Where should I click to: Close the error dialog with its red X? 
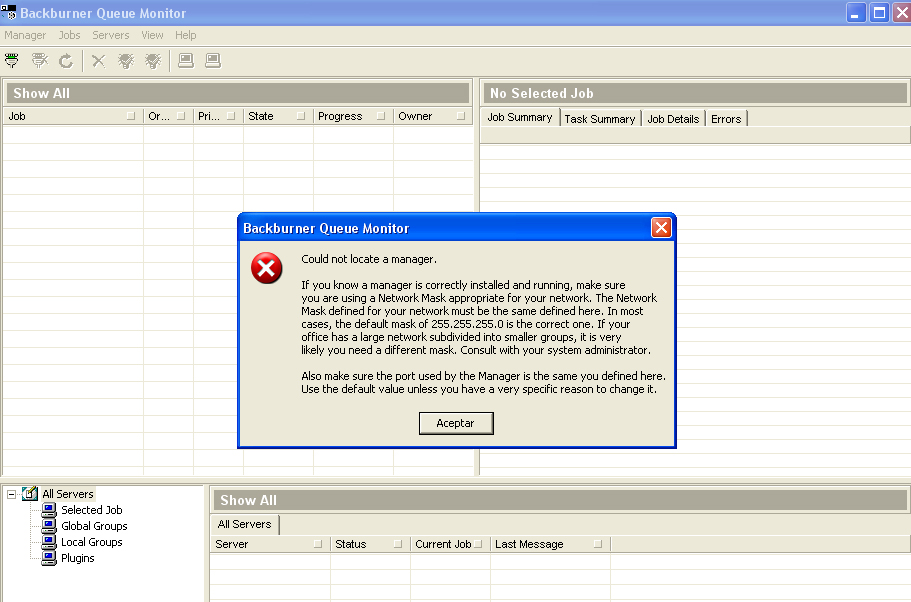[661, 228]
